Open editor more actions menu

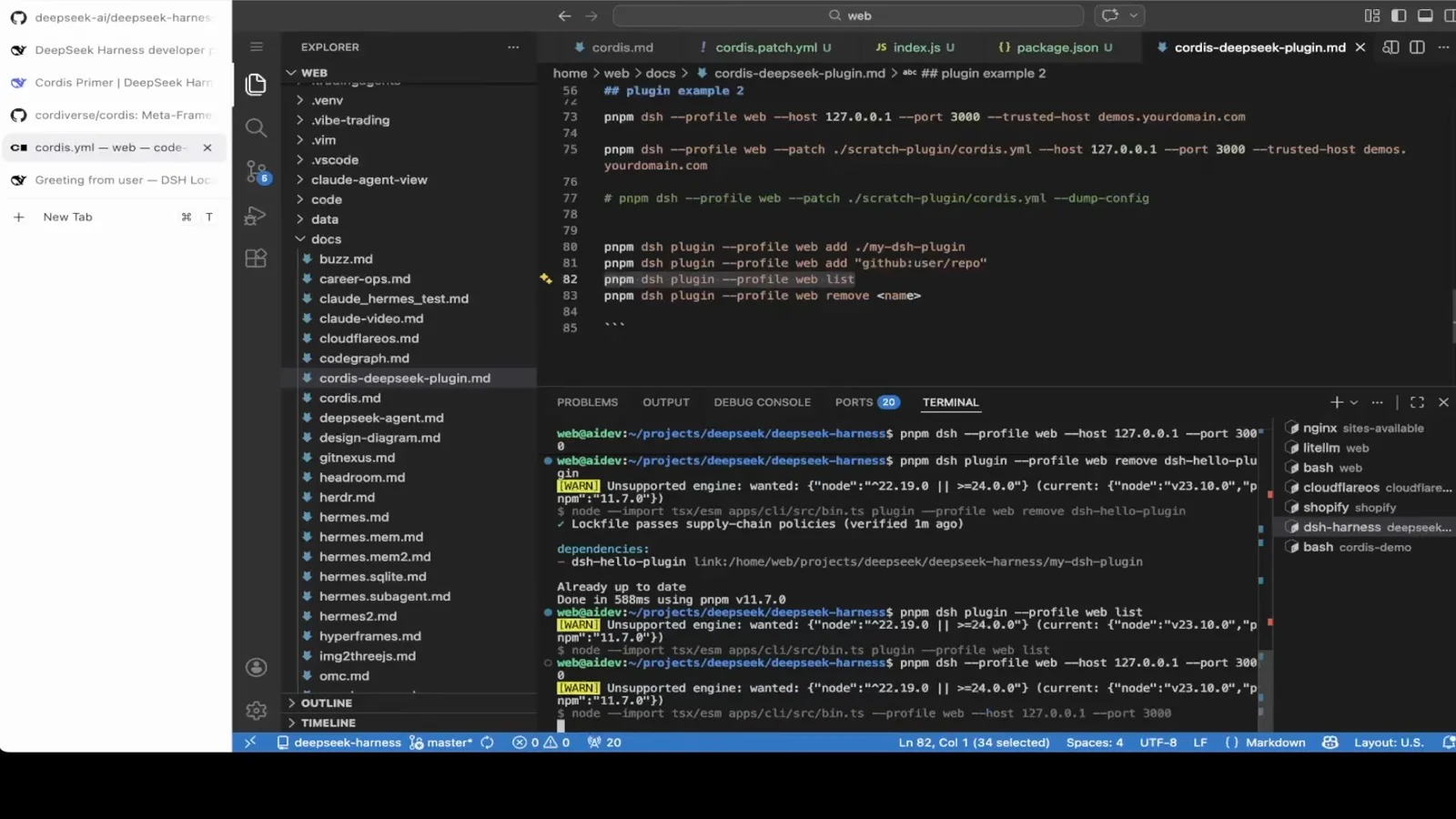1443,47
